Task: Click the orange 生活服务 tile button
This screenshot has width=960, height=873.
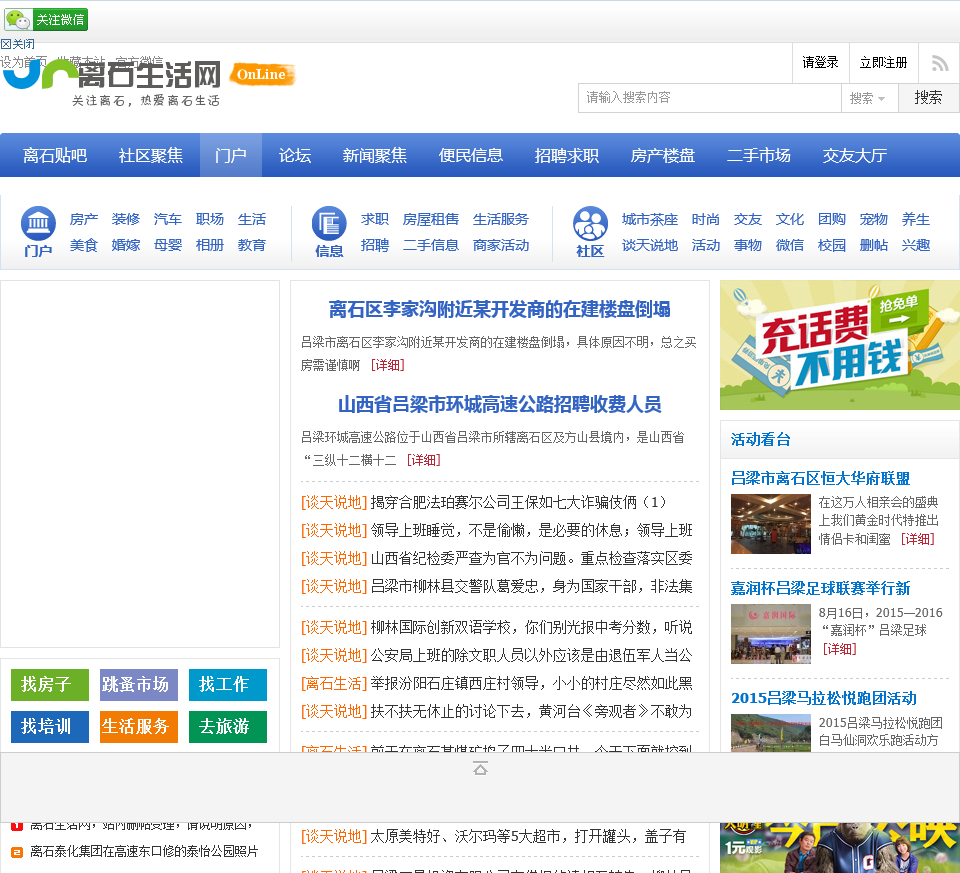Action: click(x=139, y=727)
